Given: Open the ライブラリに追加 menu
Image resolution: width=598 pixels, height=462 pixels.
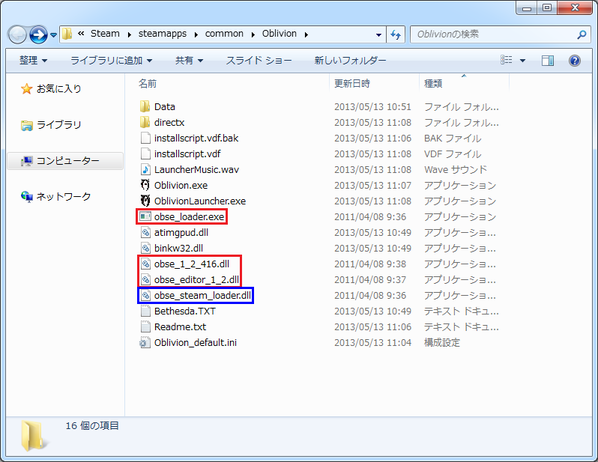Looking at the screenshot, I should click(111, 60).
